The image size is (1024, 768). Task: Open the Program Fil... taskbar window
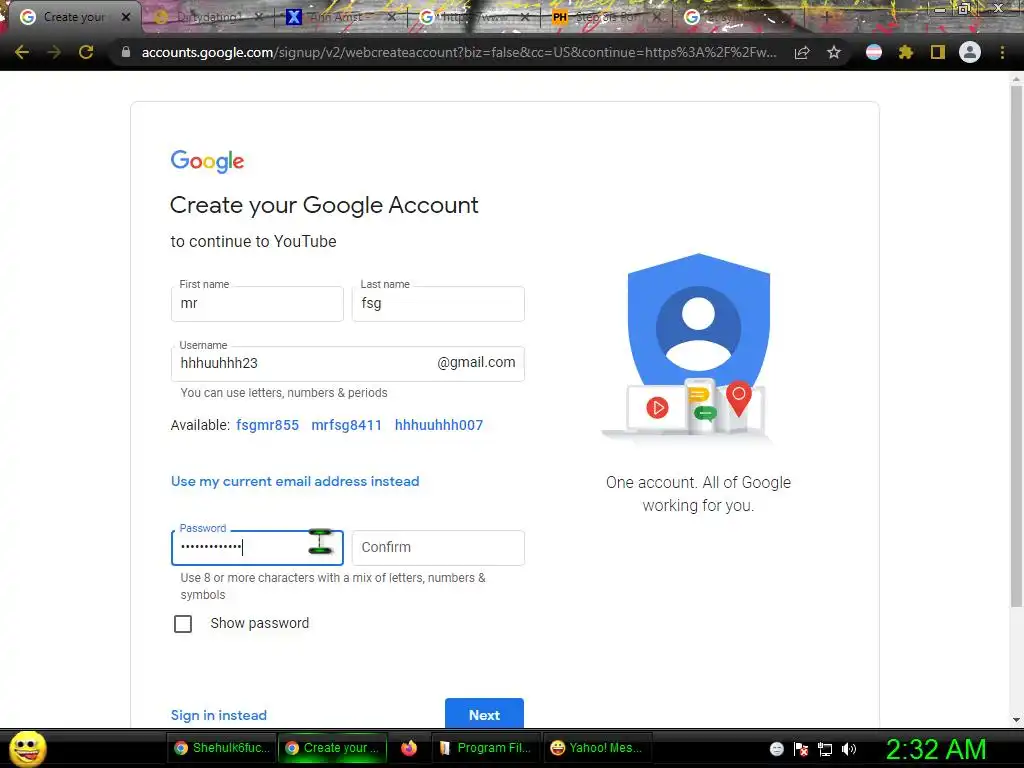point(485,748)
